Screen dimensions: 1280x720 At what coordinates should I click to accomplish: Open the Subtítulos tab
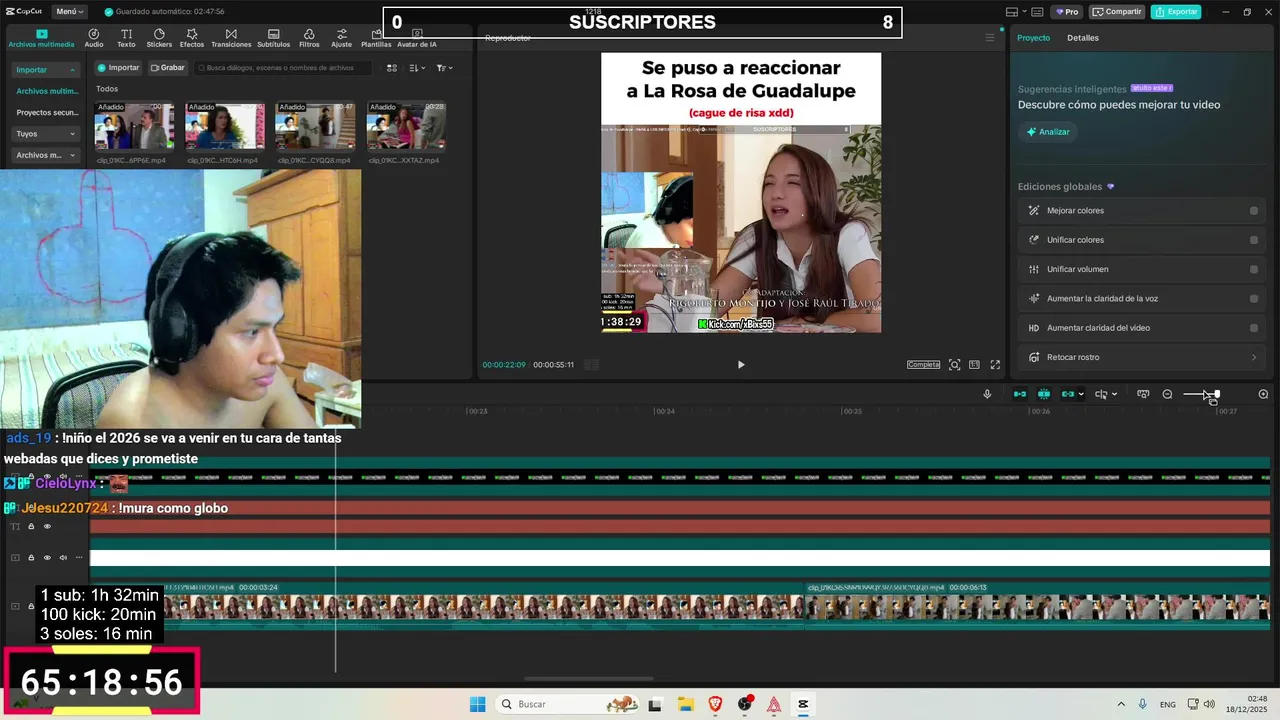tap(273, 38)
